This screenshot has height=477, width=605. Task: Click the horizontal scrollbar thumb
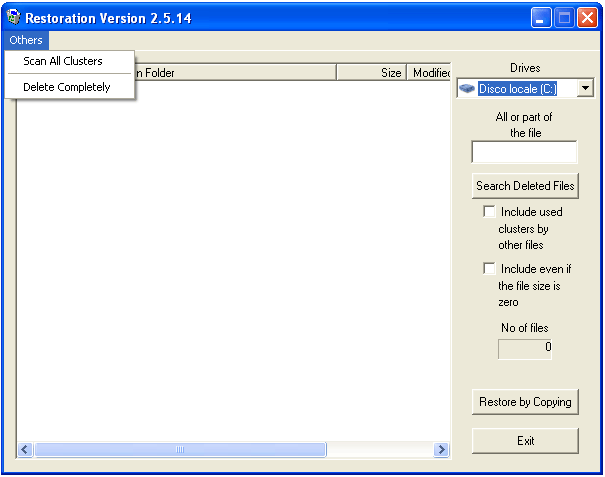click(x=180, y=450)
